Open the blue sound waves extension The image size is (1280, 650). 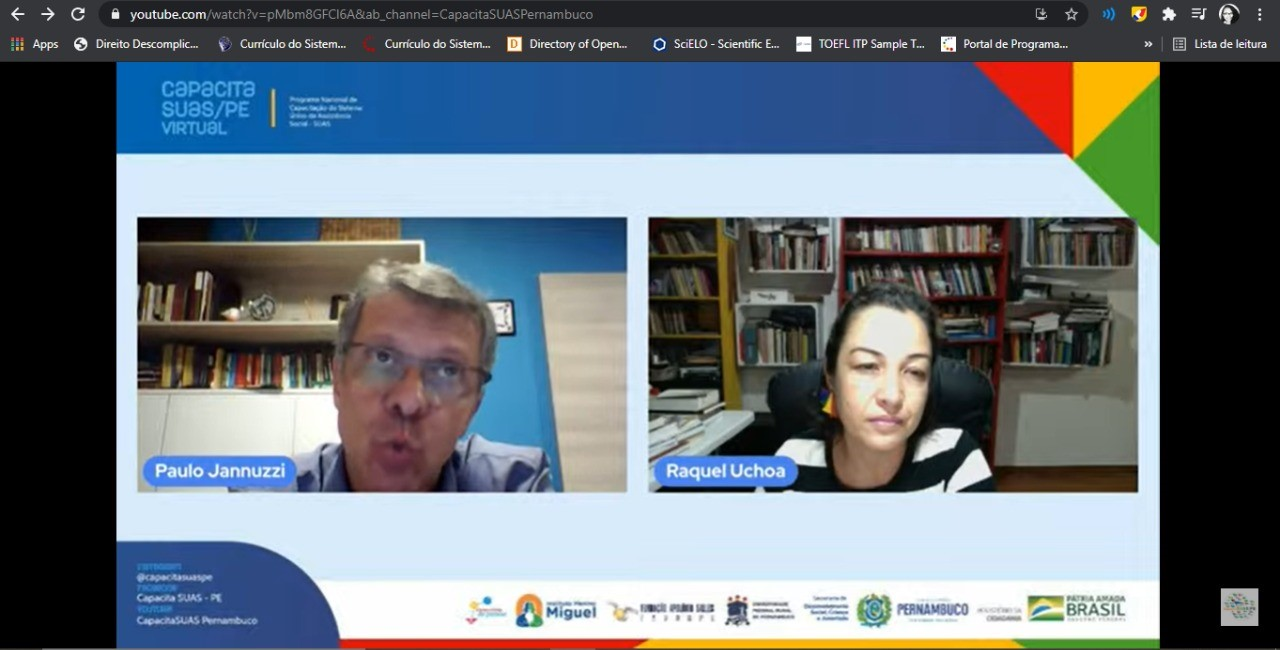(1109, 14)
